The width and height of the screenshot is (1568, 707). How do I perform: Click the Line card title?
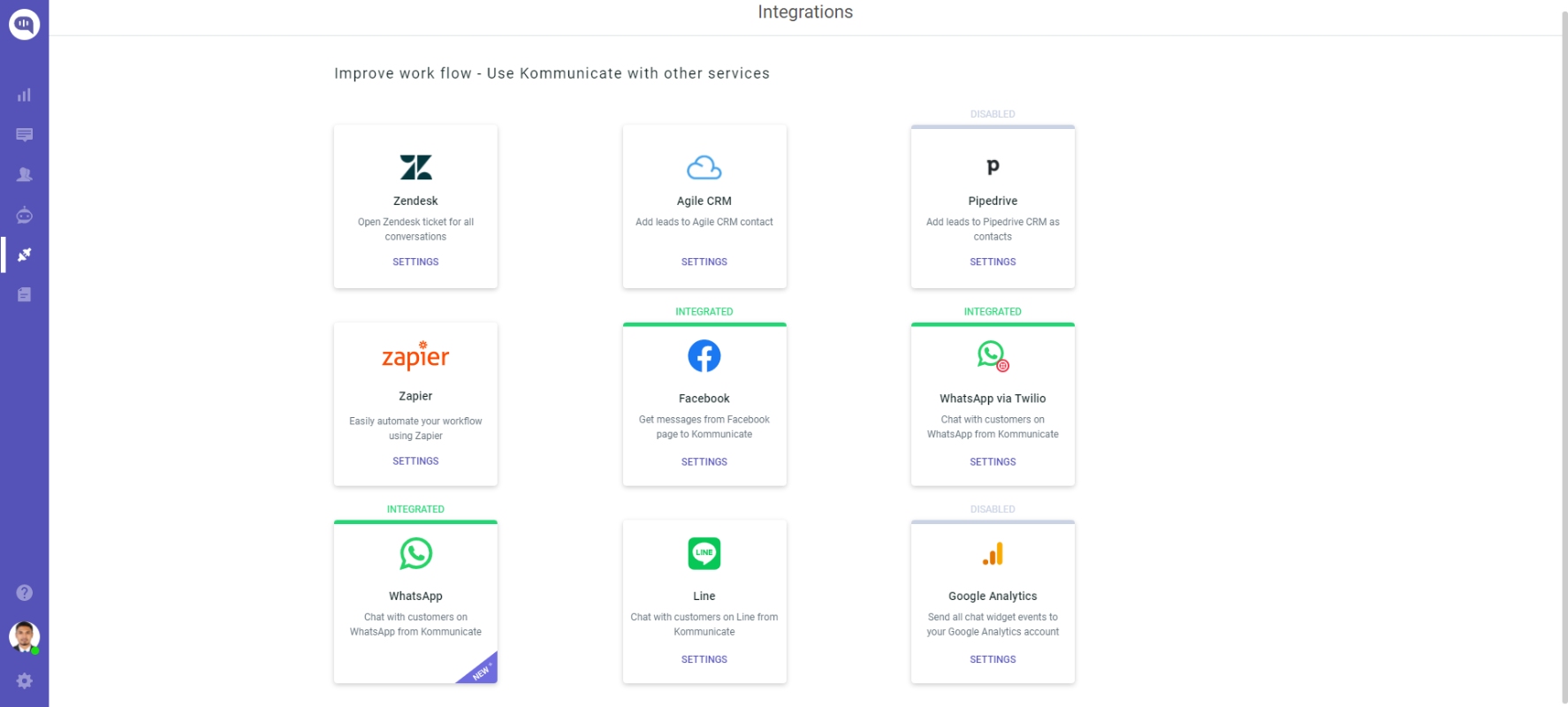704,597
